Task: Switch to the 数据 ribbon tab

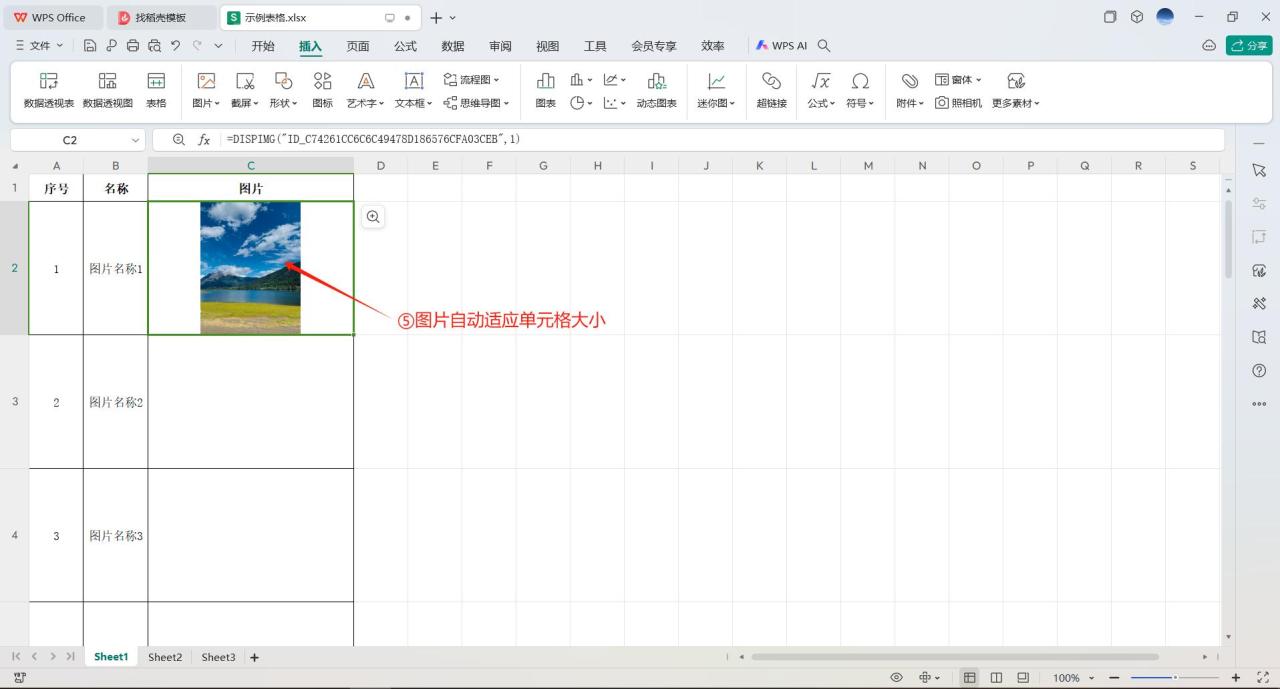Action: coord(453,46)
